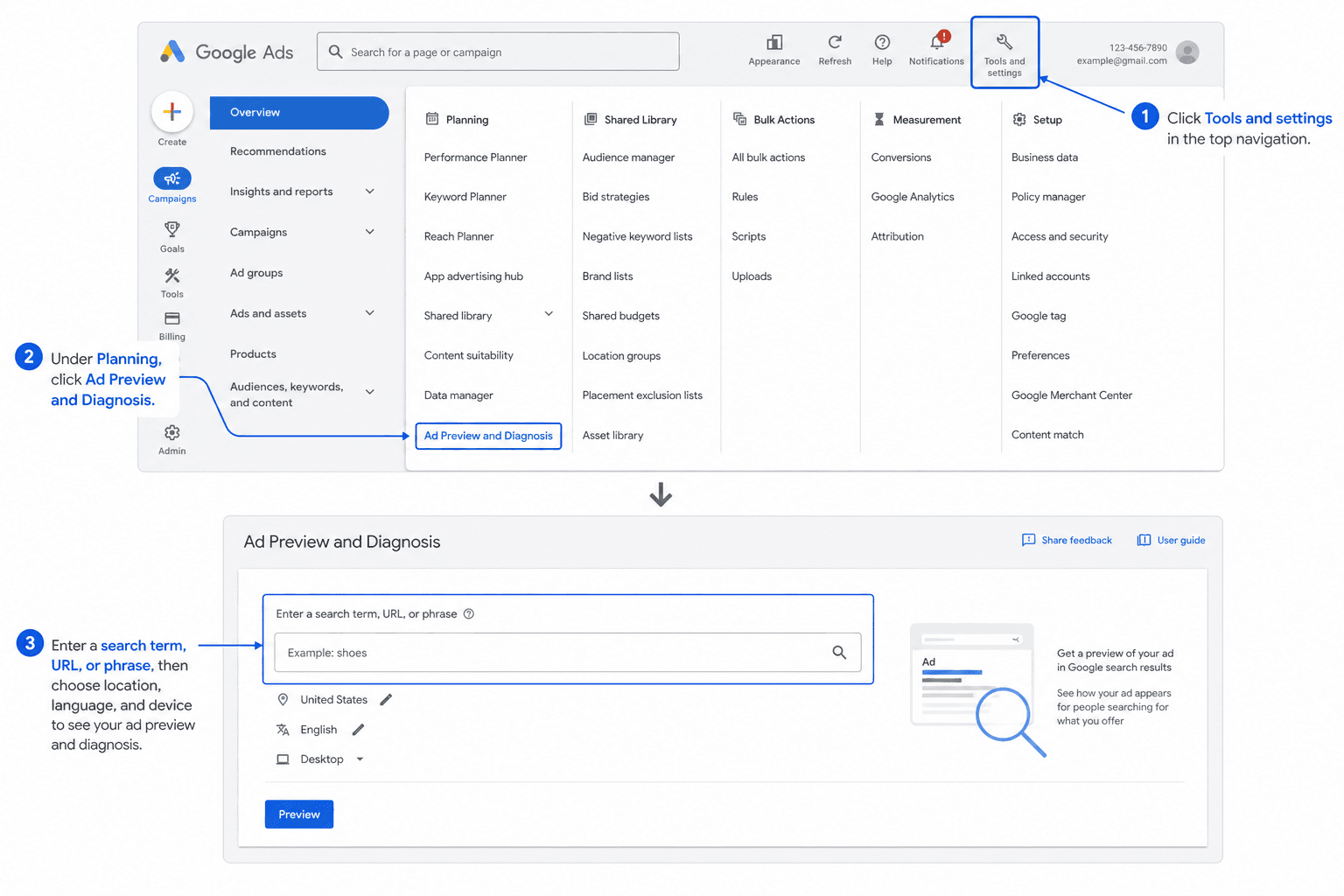The height and width of the screenshot is (896, 1344).
Task: Open Placement exclusion lists
Action: [643, 395]
